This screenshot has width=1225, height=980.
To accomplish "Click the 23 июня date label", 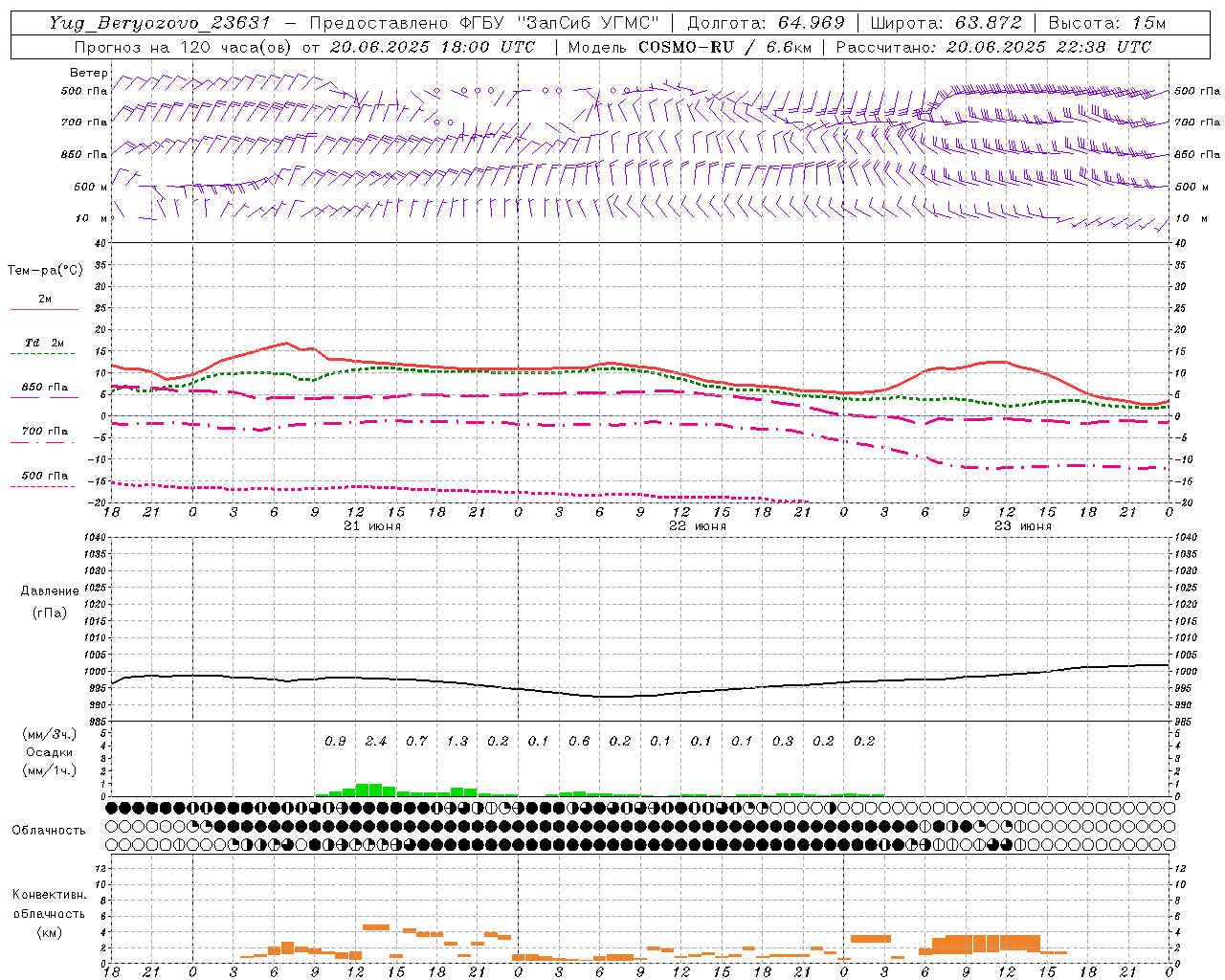I will coord(1022,526).
